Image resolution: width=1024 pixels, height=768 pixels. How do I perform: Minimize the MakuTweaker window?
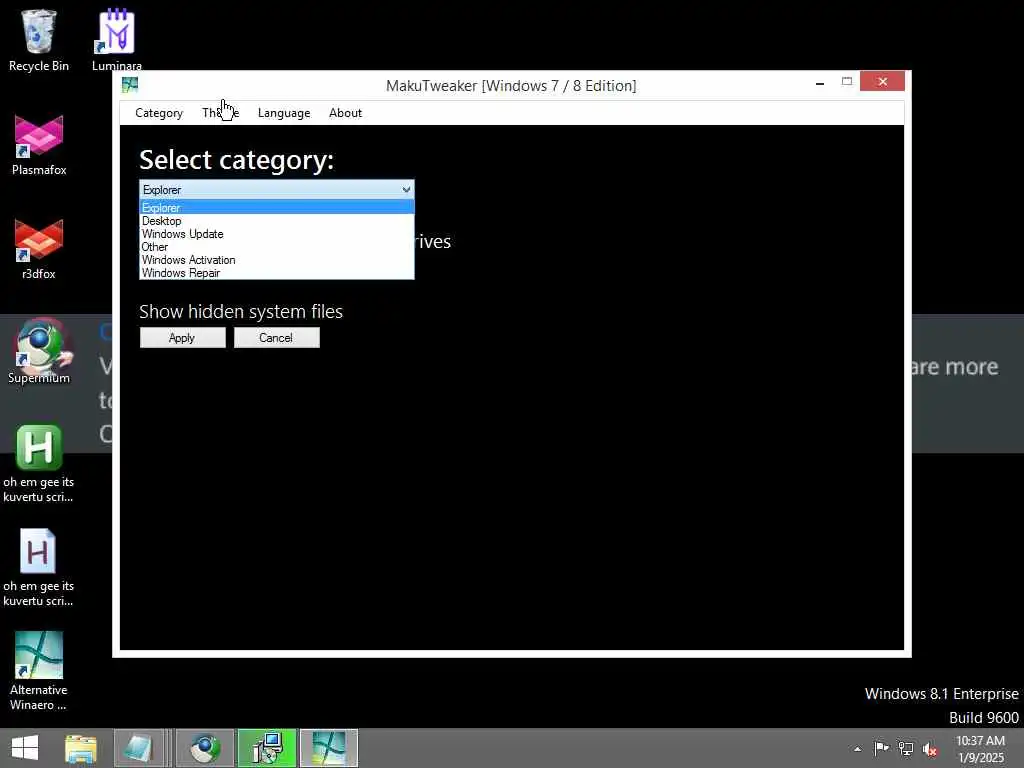point(820,82)
